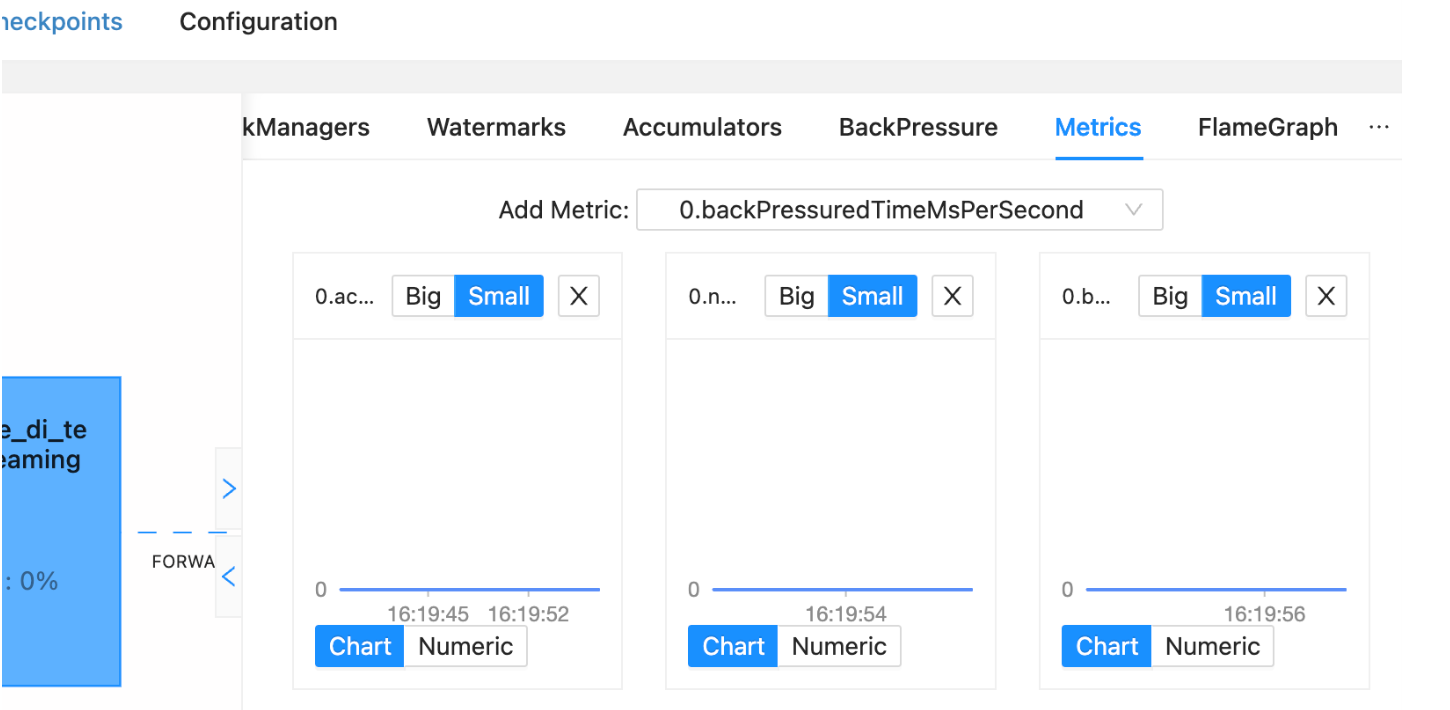Show Numeric view for the 0.ac... metric
The image size is (1450, 710).
pyautogui.click(x=465, y=647)
